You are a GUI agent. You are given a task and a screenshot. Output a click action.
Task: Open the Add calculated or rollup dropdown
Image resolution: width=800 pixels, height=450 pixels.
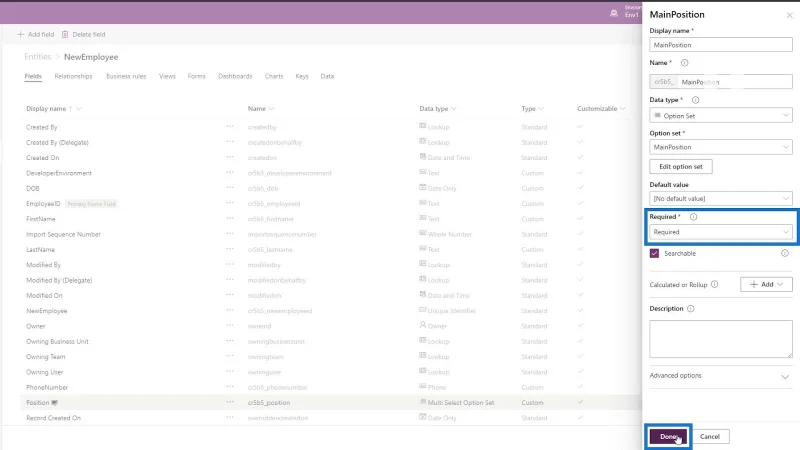click(x=766, y=284)
